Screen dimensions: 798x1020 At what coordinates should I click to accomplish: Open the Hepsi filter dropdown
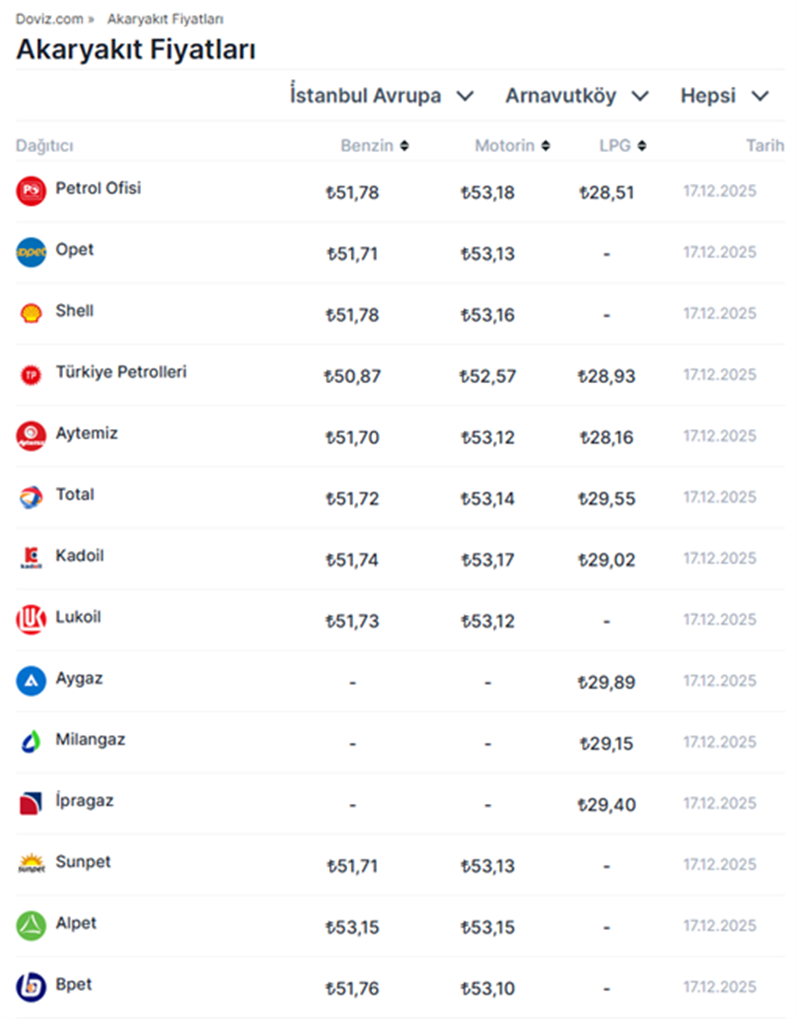coord(725,96)
